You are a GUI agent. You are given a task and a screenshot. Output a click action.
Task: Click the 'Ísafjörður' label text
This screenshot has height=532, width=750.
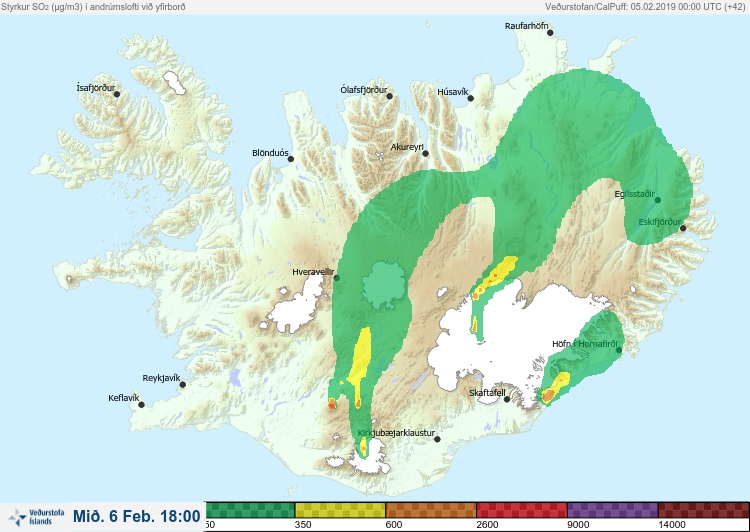[x=96, y=88]
